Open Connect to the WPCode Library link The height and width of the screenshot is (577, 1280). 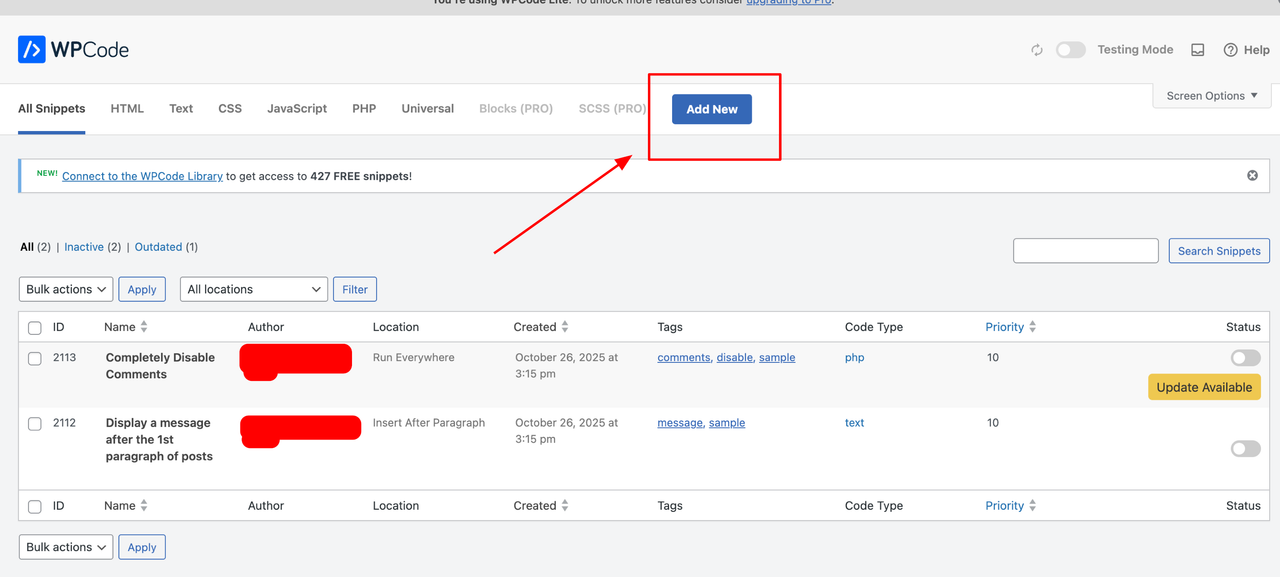142,176
